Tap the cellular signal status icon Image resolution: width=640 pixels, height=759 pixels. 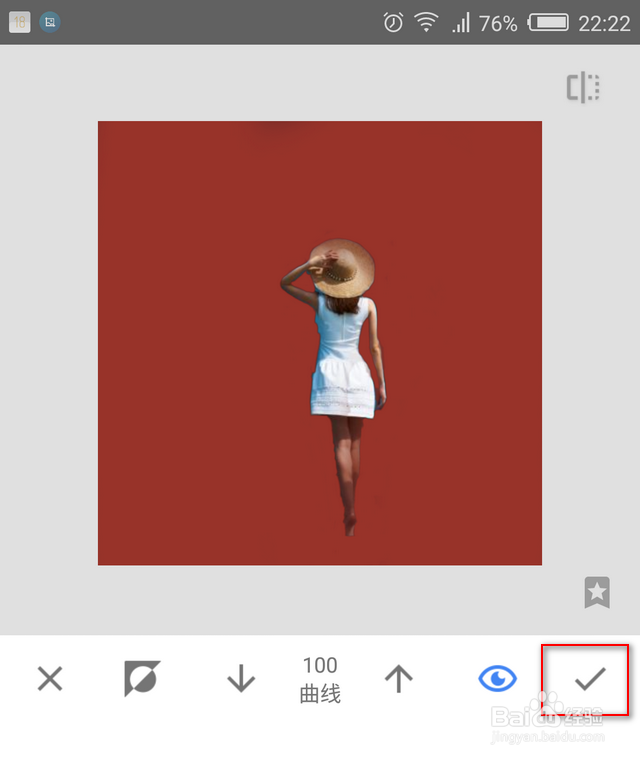[x=461, y=23]
